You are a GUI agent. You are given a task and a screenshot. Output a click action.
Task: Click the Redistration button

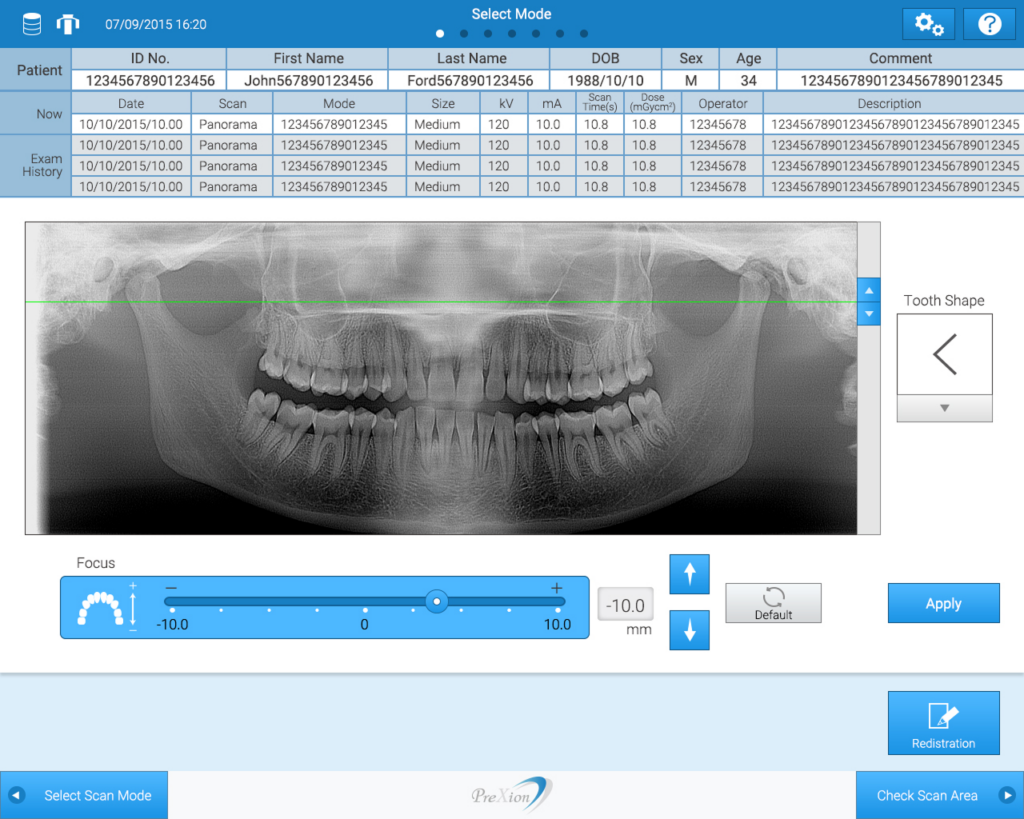943,722
